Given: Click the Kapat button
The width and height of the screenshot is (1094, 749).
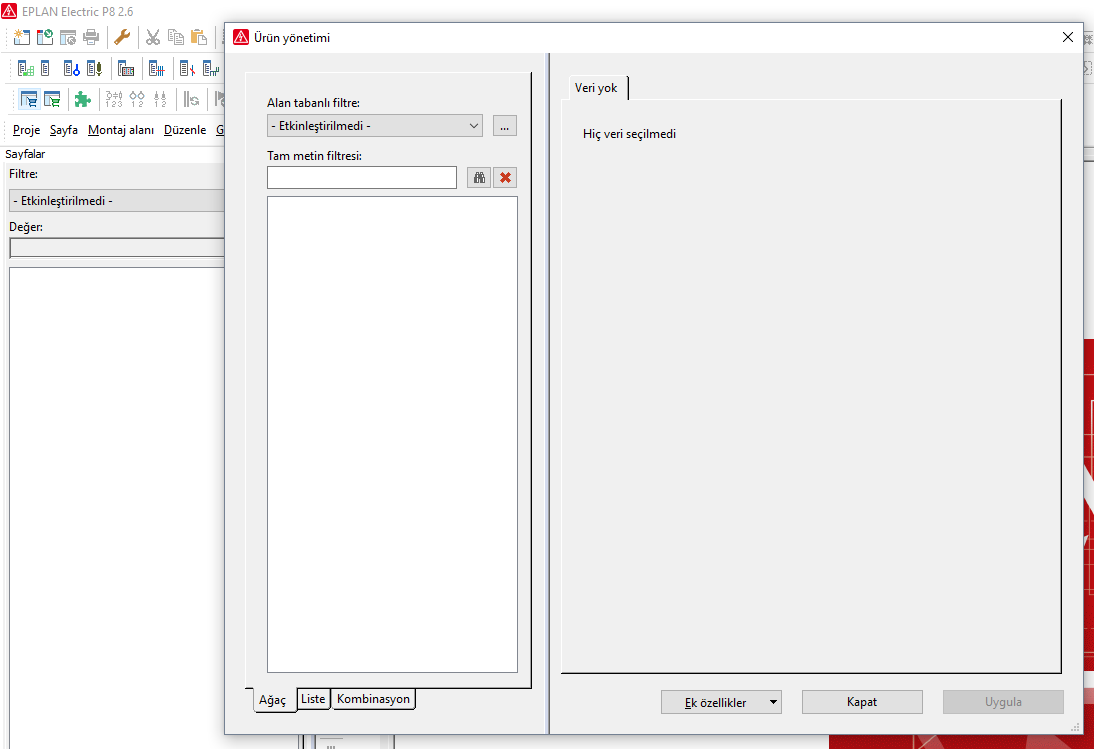Looking at the screenshot, I should (862, 702).
